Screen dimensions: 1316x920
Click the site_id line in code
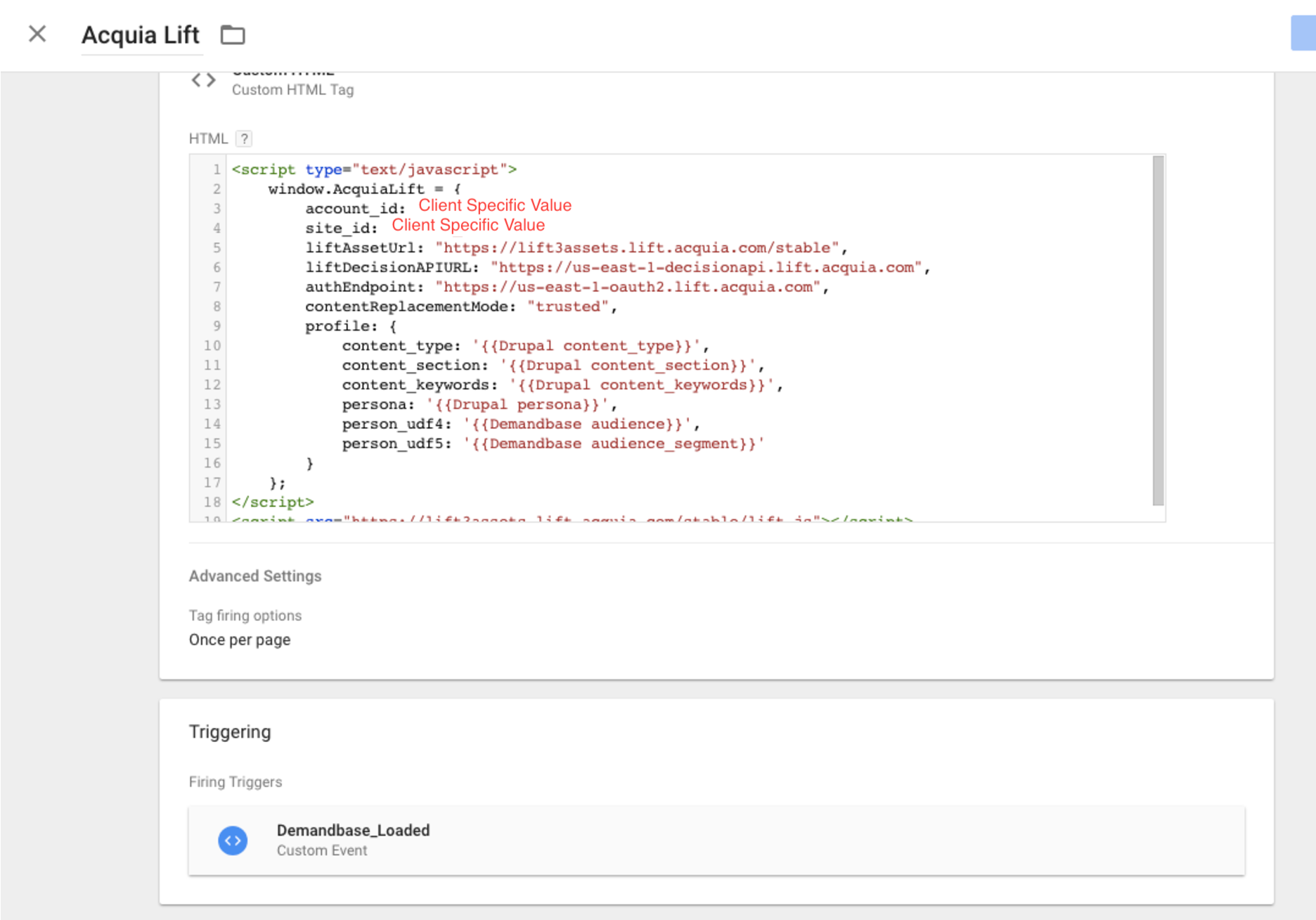[x=425, y=226]
